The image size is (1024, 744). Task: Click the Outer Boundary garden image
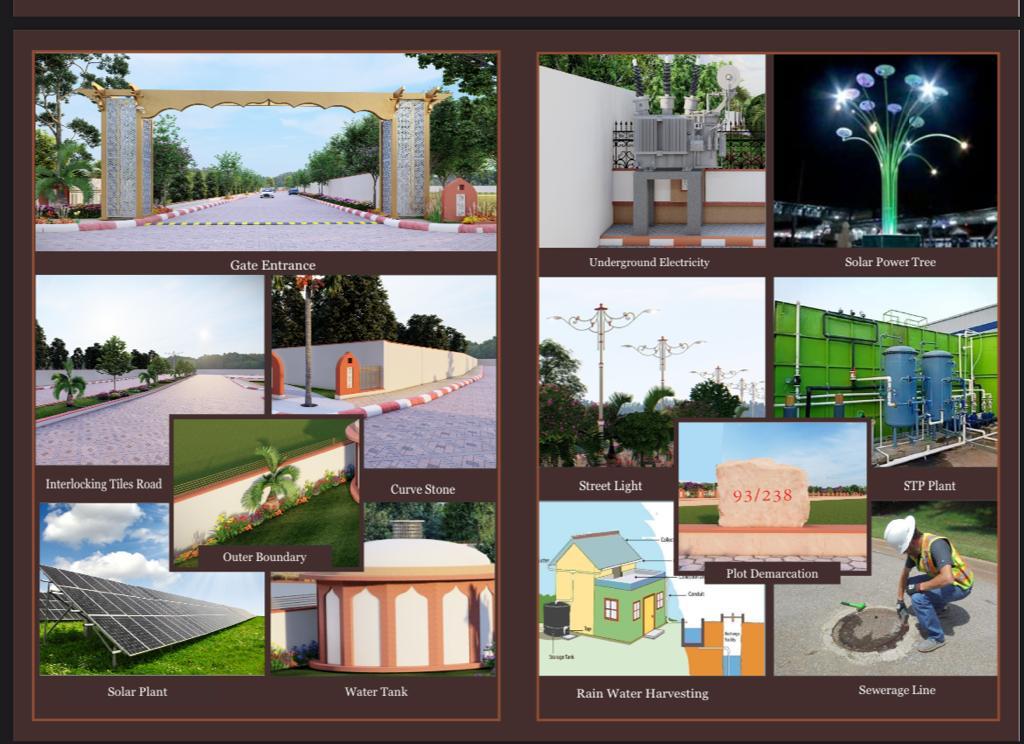[x=264, y=480]
